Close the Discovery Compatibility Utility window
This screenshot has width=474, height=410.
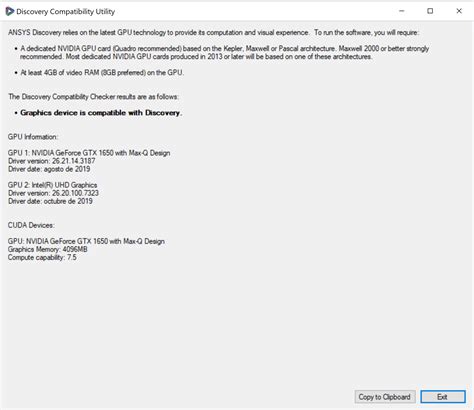point(459,11)
